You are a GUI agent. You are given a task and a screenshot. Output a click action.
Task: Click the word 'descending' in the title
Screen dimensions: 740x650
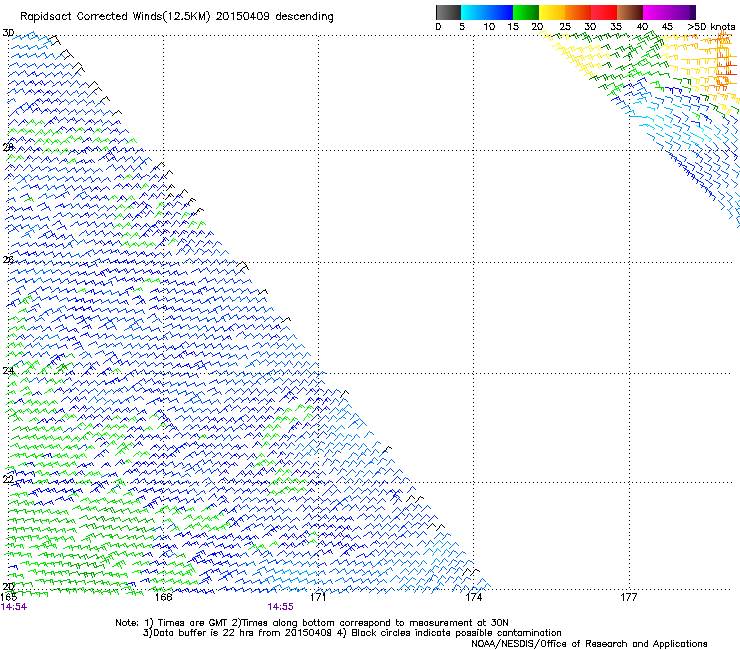(x=304, y=17)
